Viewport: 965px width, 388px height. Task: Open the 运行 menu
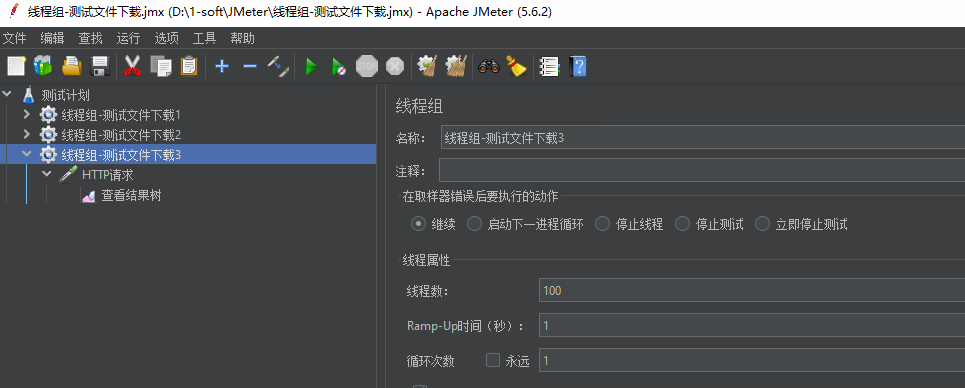129,38
